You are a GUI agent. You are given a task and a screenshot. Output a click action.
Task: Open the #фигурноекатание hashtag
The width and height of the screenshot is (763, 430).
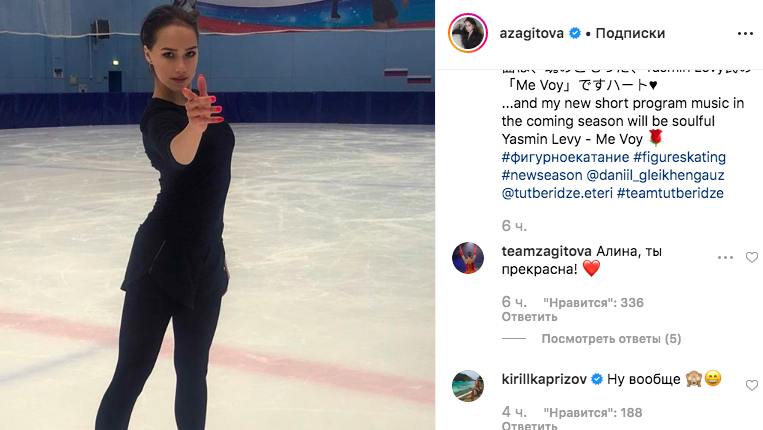565,157
